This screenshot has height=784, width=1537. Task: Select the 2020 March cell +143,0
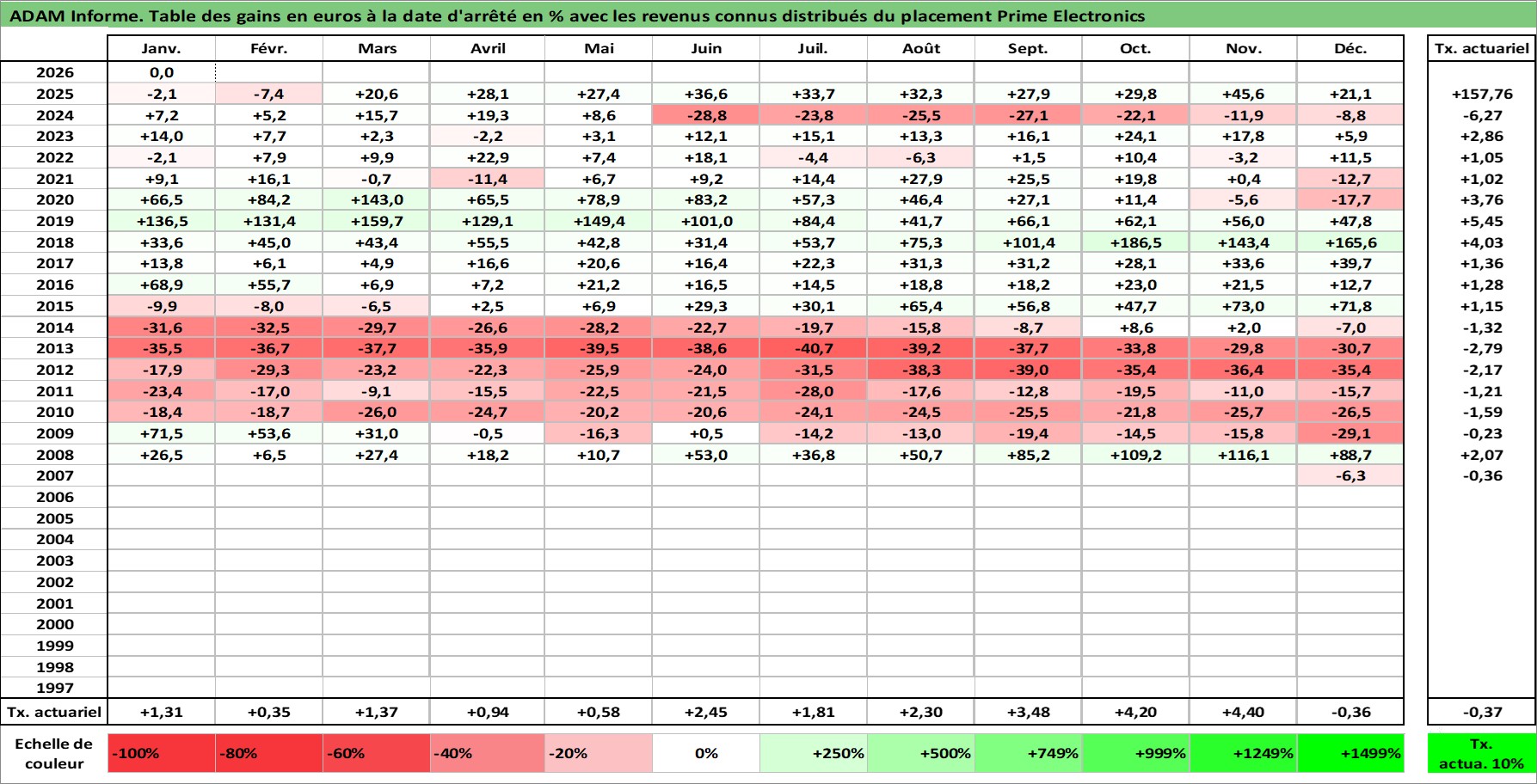click(376, 199)
